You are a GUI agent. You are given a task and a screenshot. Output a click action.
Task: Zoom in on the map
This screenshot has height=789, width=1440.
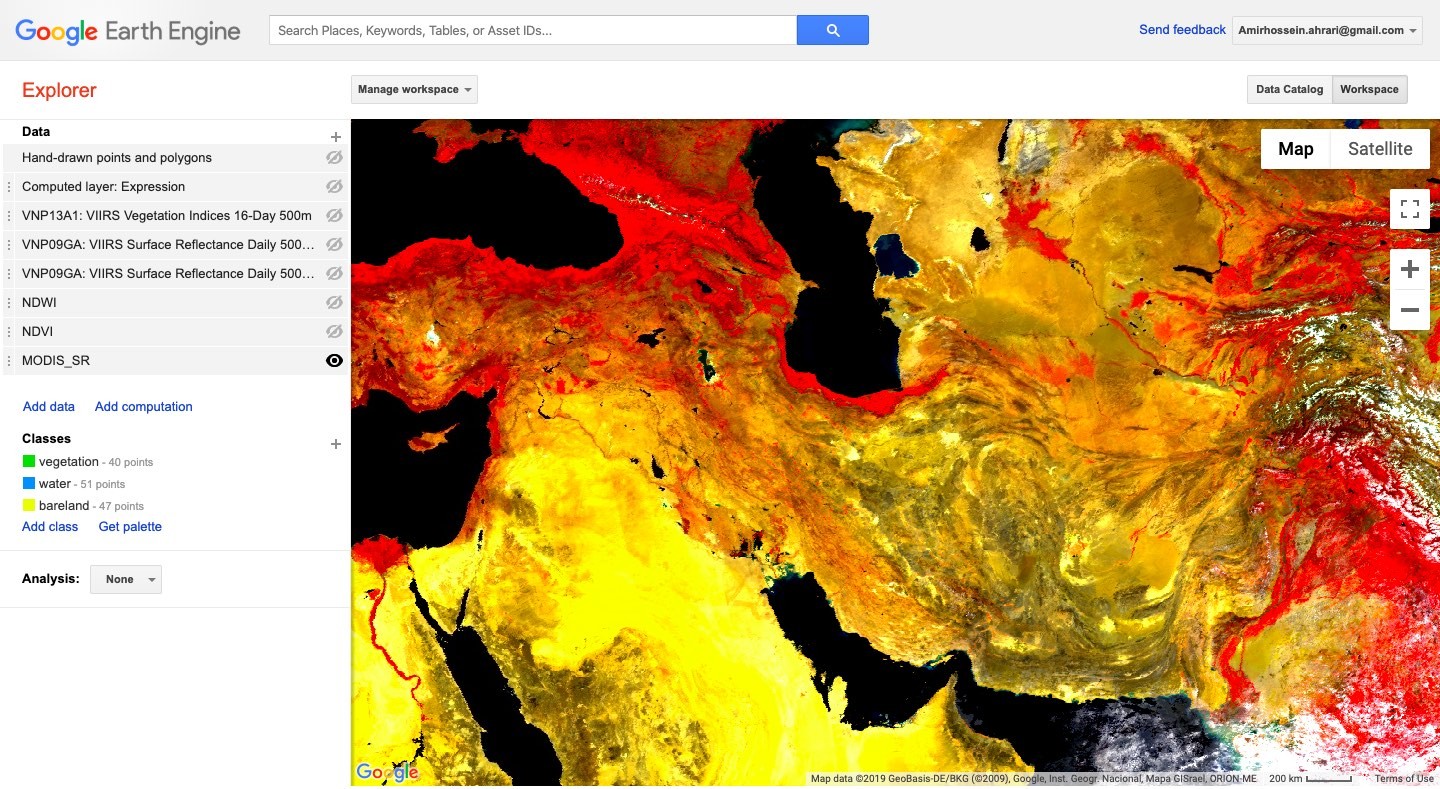(1409, 268)
